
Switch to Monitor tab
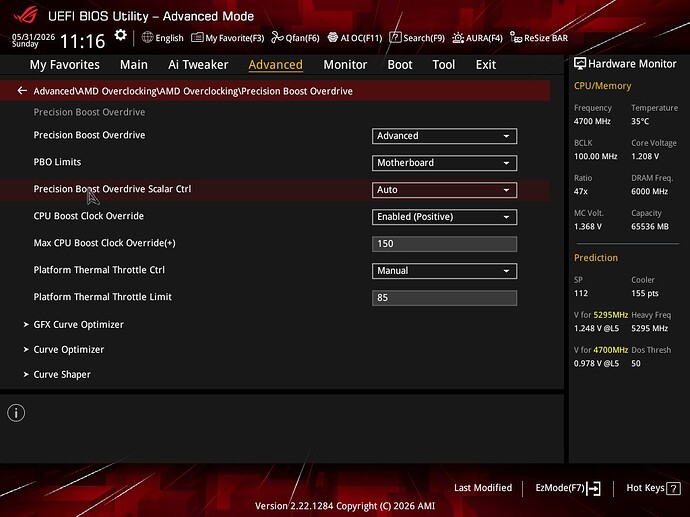(x=345, y=65)
